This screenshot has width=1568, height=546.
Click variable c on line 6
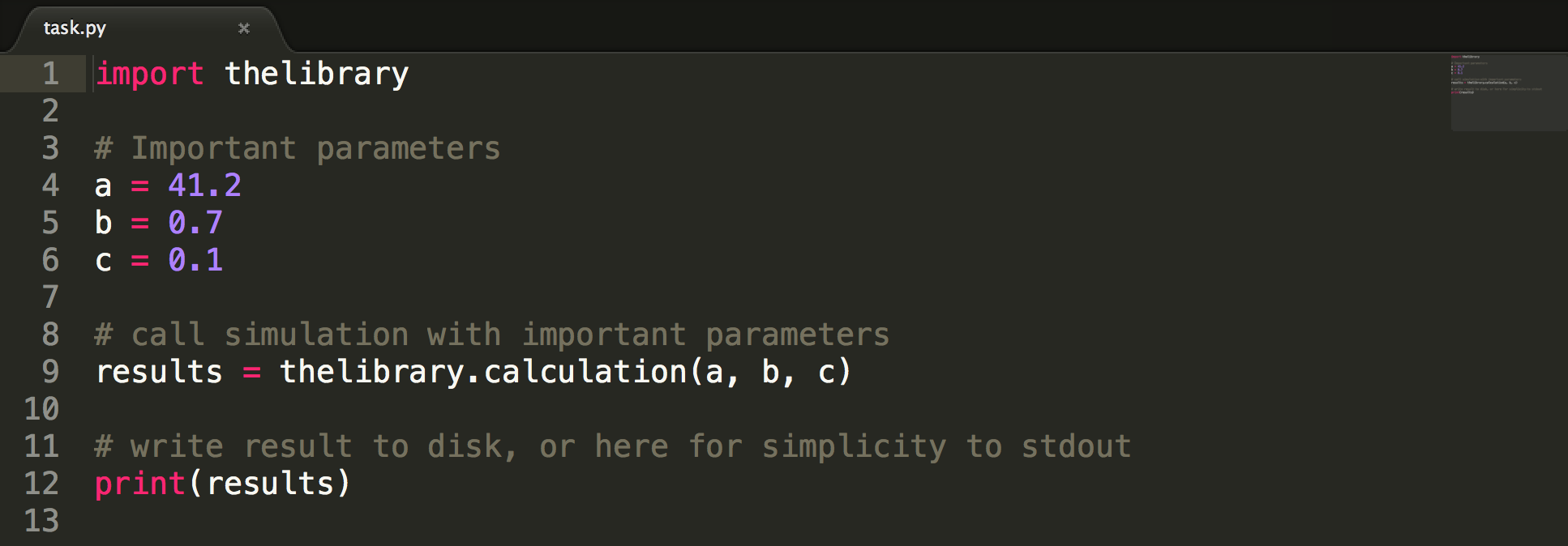click(x=103, y=262)
